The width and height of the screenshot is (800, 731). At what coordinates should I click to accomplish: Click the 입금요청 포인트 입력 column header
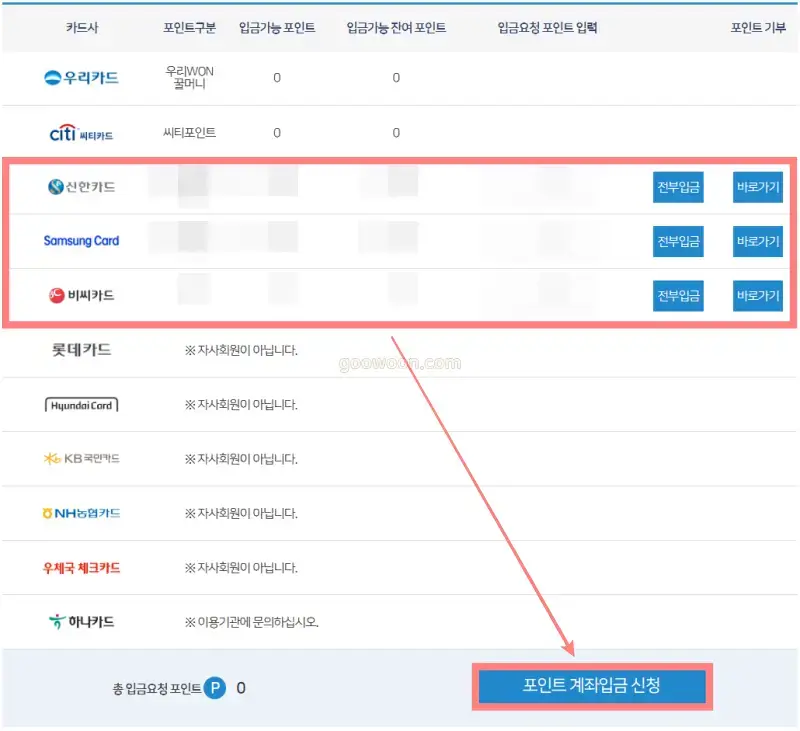pos(547,28)
